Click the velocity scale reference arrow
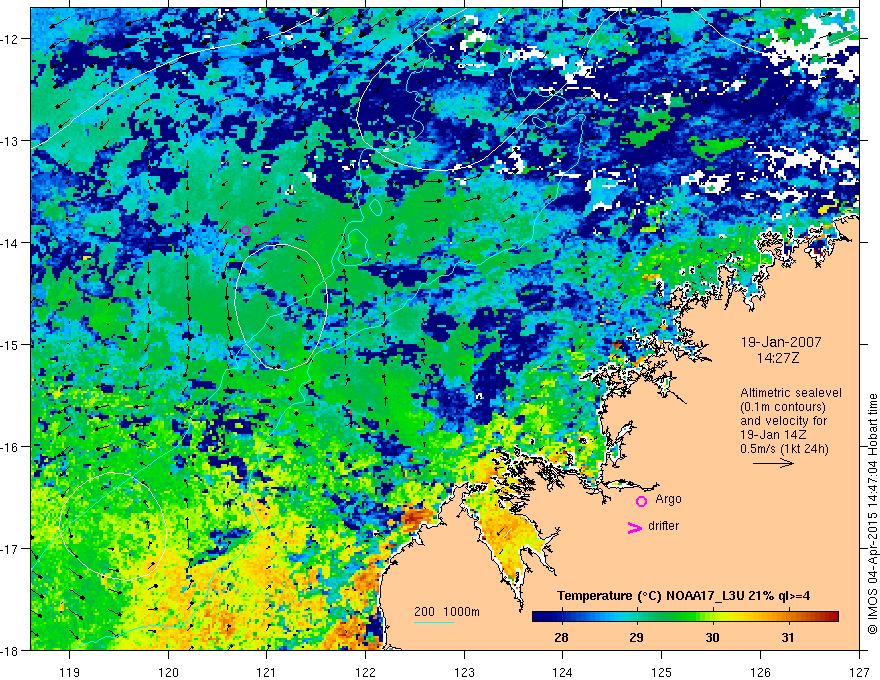880x680 pixels. click(x=773, y=463)
